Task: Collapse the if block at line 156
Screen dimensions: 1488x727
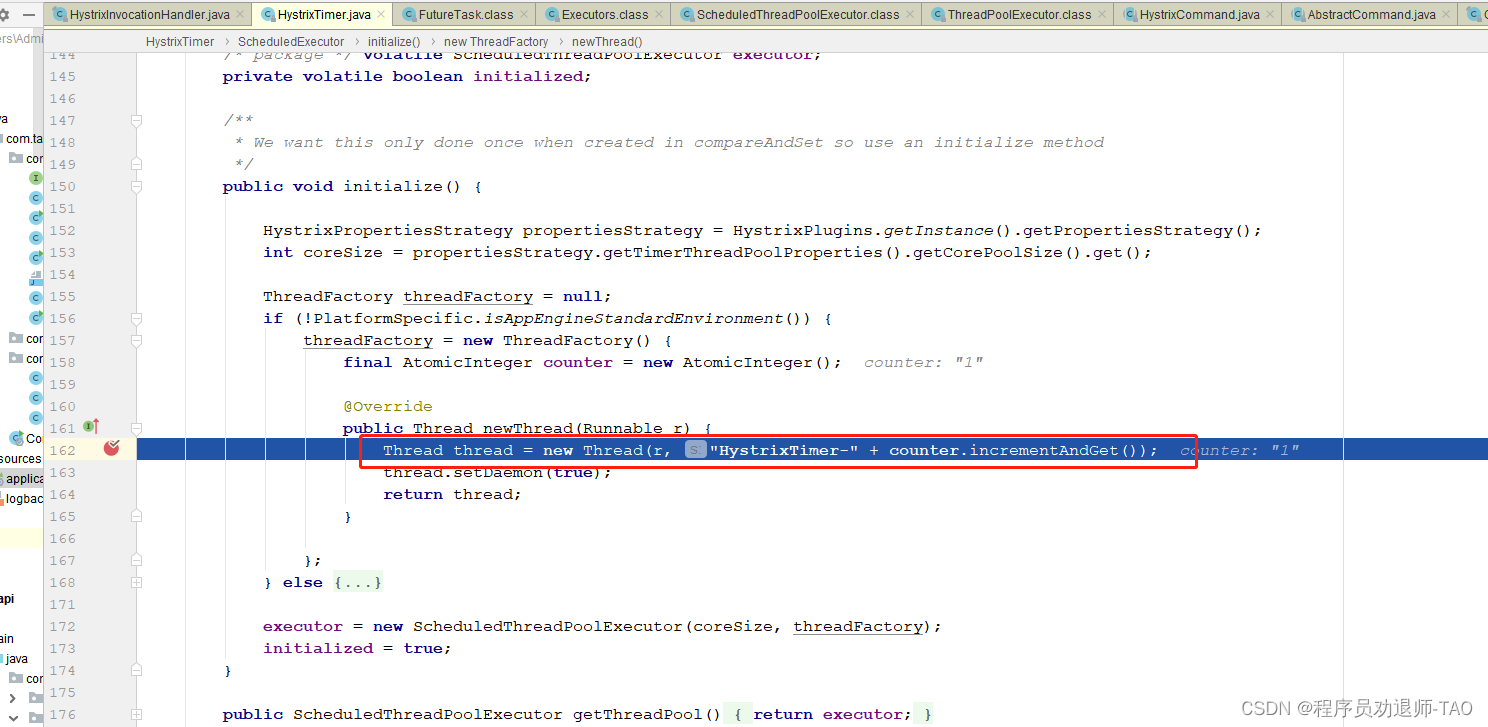Action: click(x=136, y=318)
